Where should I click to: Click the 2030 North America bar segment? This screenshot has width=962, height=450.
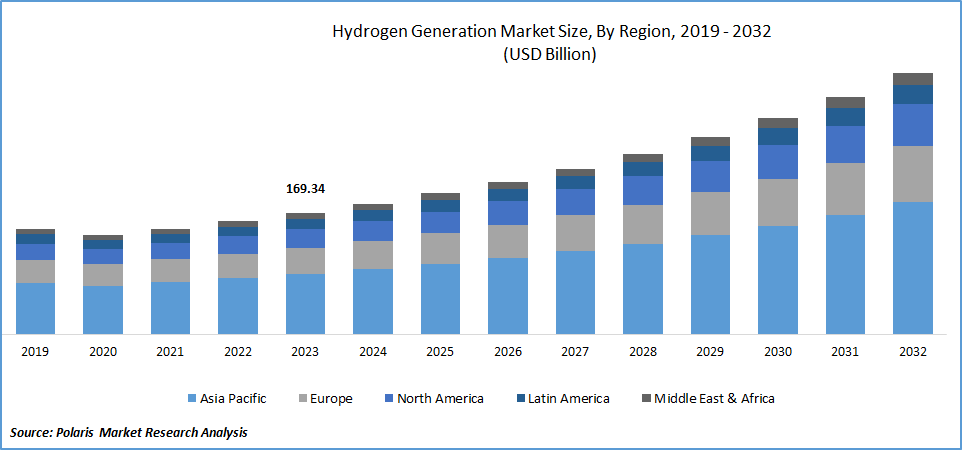778,162
